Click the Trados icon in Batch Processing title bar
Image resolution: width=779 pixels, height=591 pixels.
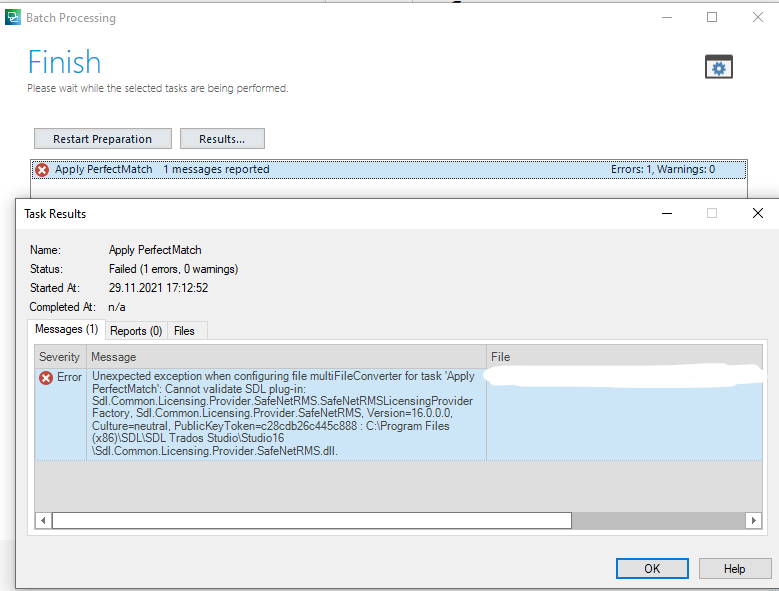12,17
